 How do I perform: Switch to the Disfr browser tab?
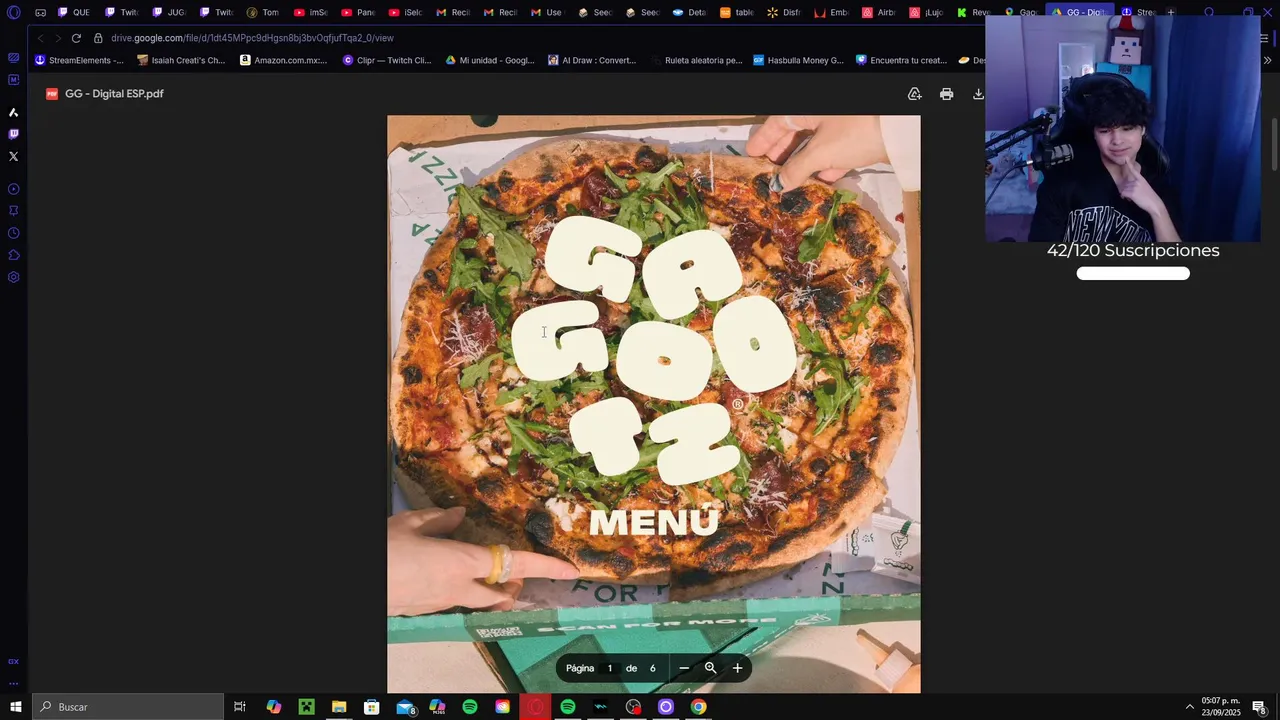click(784, 13)
